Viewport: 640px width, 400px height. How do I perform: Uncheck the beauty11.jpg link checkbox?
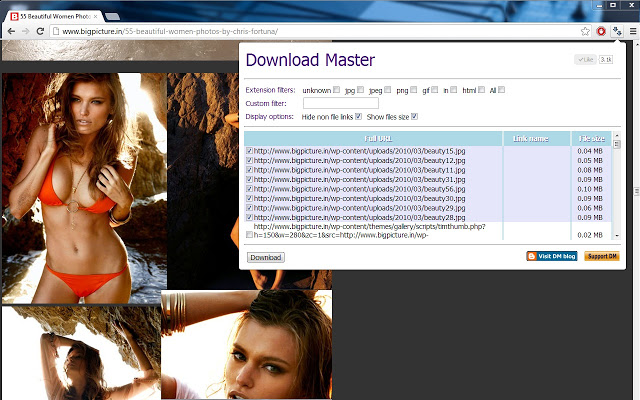pyautogui.click(x=249, y=170)
